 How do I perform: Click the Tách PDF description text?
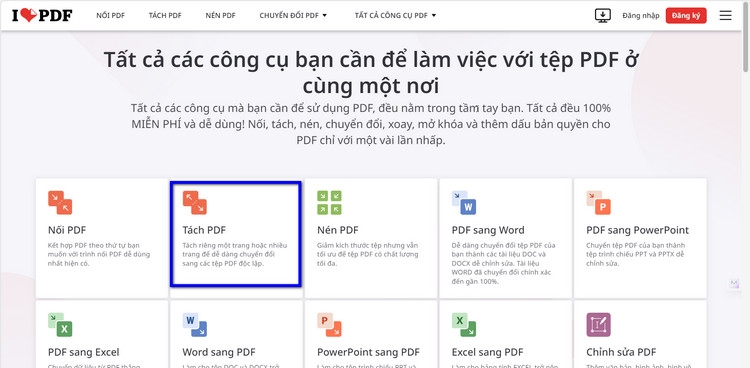click(235, 255)
